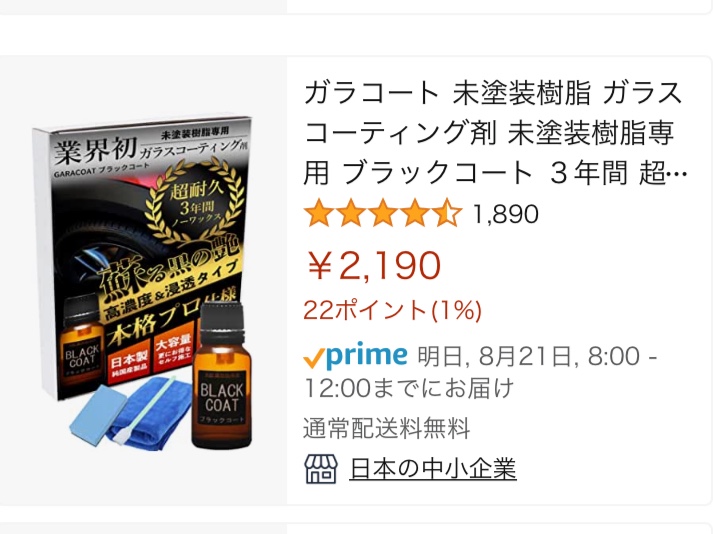Open the ガラコート product title link
The width and height of the screenshot is (713, 534).
click(x=495, y=133)
